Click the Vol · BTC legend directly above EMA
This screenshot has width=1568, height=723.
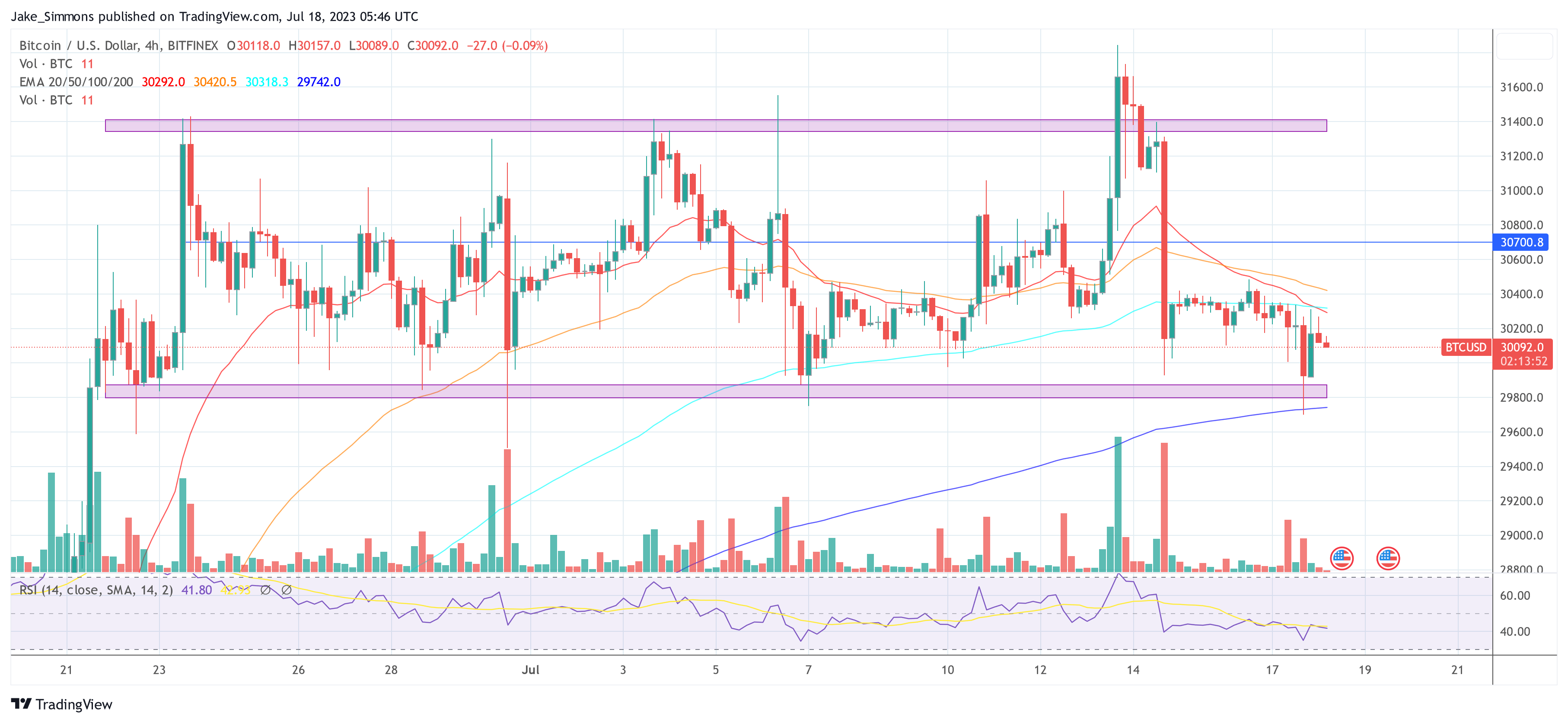coord(46,63)
